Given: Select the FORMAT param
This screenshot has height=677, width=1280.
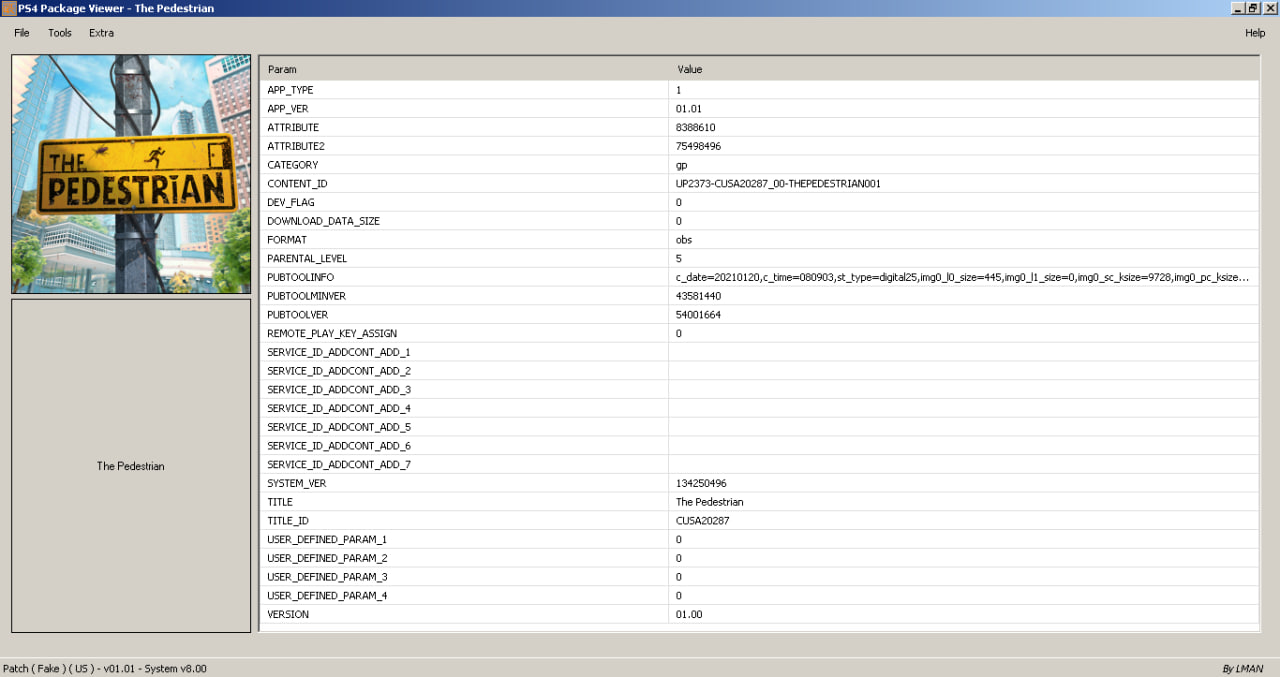Looking at the screenshot, I should click(287, 240).
